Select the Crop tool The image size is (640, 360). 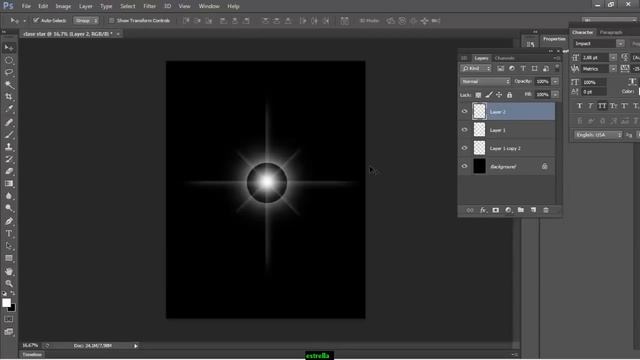tap(9, 97)
